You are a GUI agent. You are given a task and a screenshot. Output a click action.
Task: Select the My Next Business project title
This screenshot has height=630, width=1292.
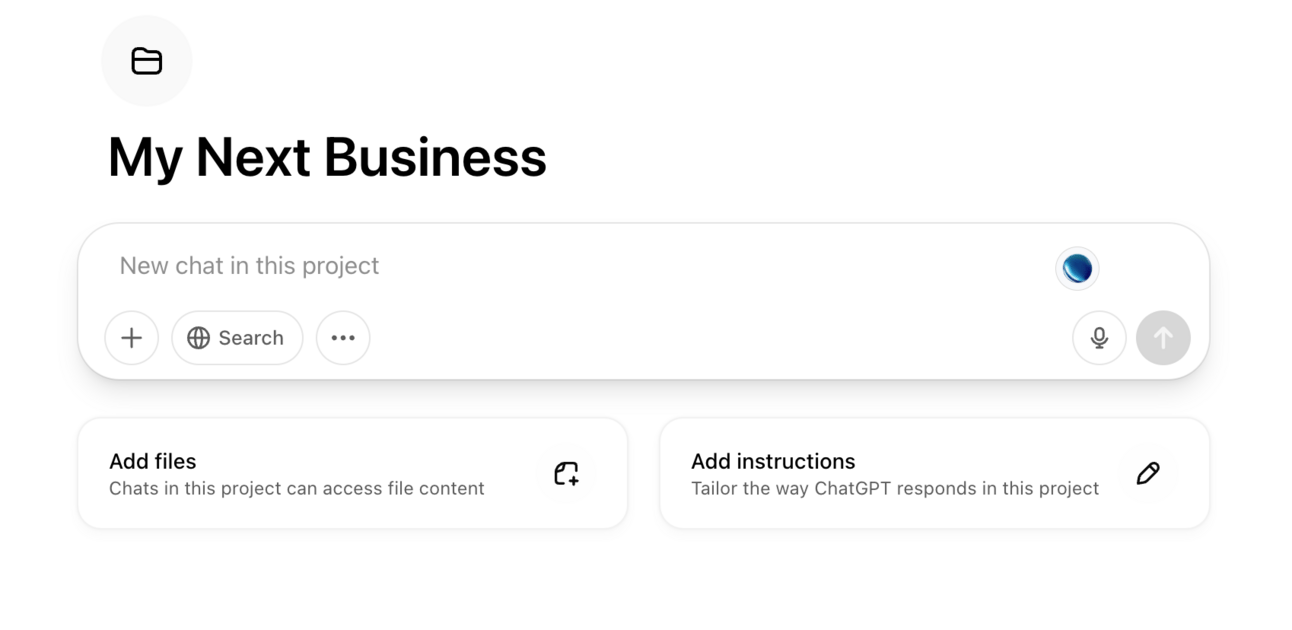tap(327, 157)
